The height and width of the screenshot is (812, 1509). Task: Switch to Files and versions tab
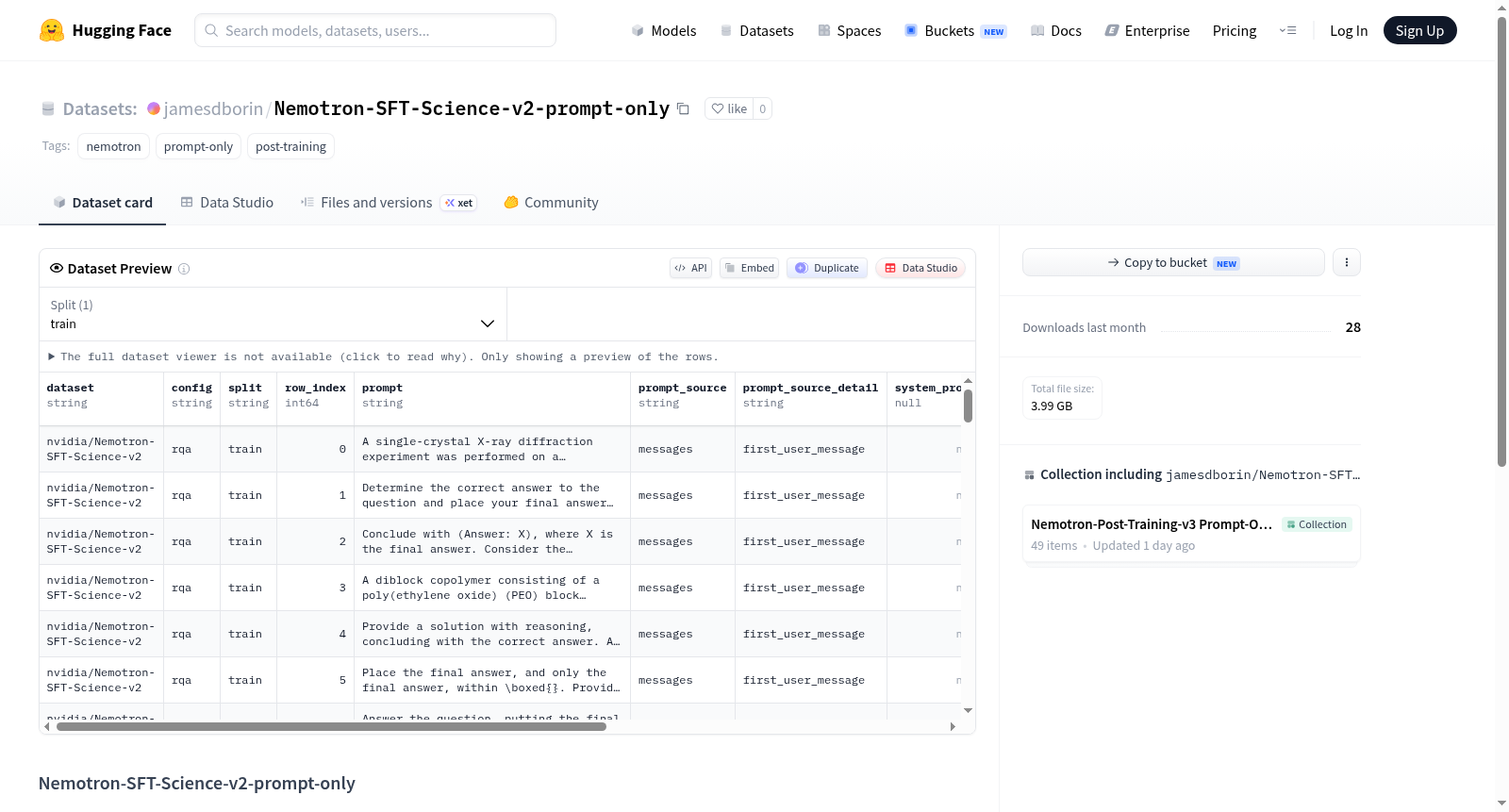click(388, 203)
